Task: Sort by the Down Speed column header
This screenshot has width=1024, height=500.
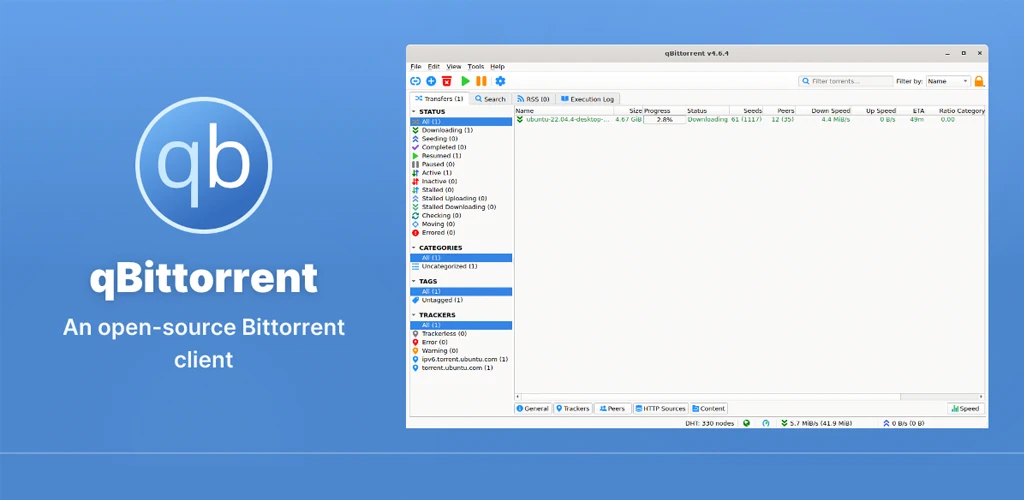Action: (x=824, y=111)
